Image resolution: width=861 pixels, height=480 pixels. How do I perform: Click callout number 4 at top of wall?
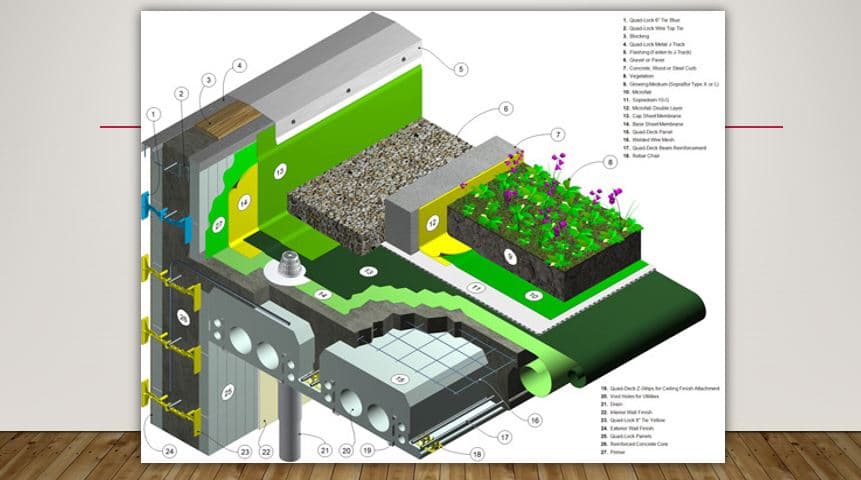tap(239, 66)
